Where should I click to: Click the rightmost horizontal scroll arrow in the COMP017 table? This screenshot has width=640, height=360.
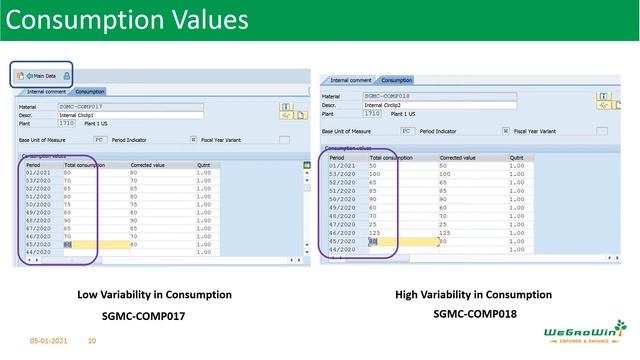[x=299, y=260]
